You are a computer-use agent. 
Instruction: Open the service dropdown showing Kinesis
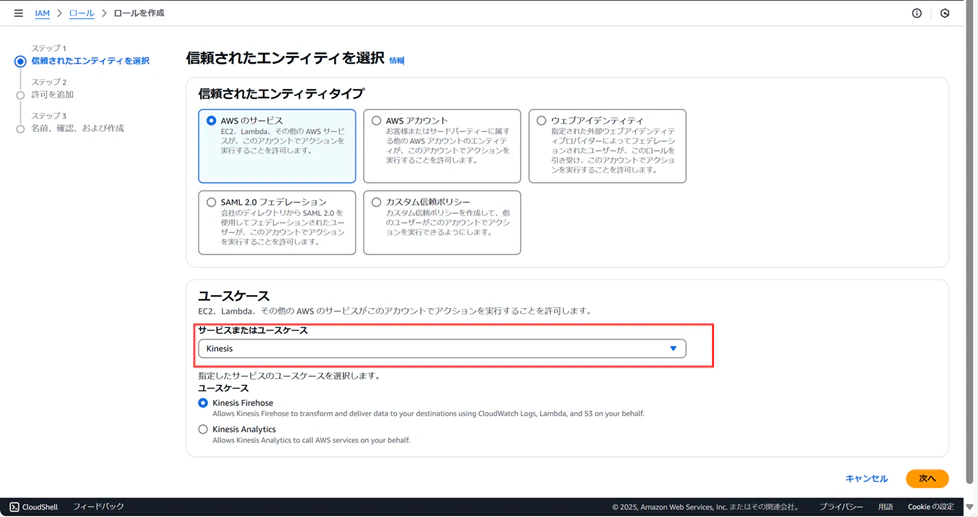[442, 349]
